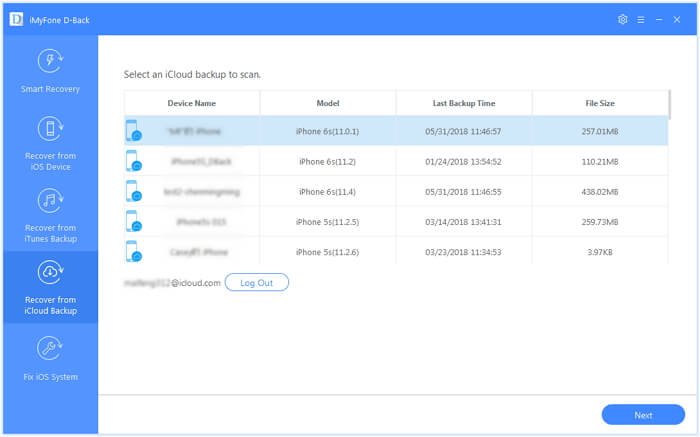
Task: Click the Log Out button
Action: [257, 283]
